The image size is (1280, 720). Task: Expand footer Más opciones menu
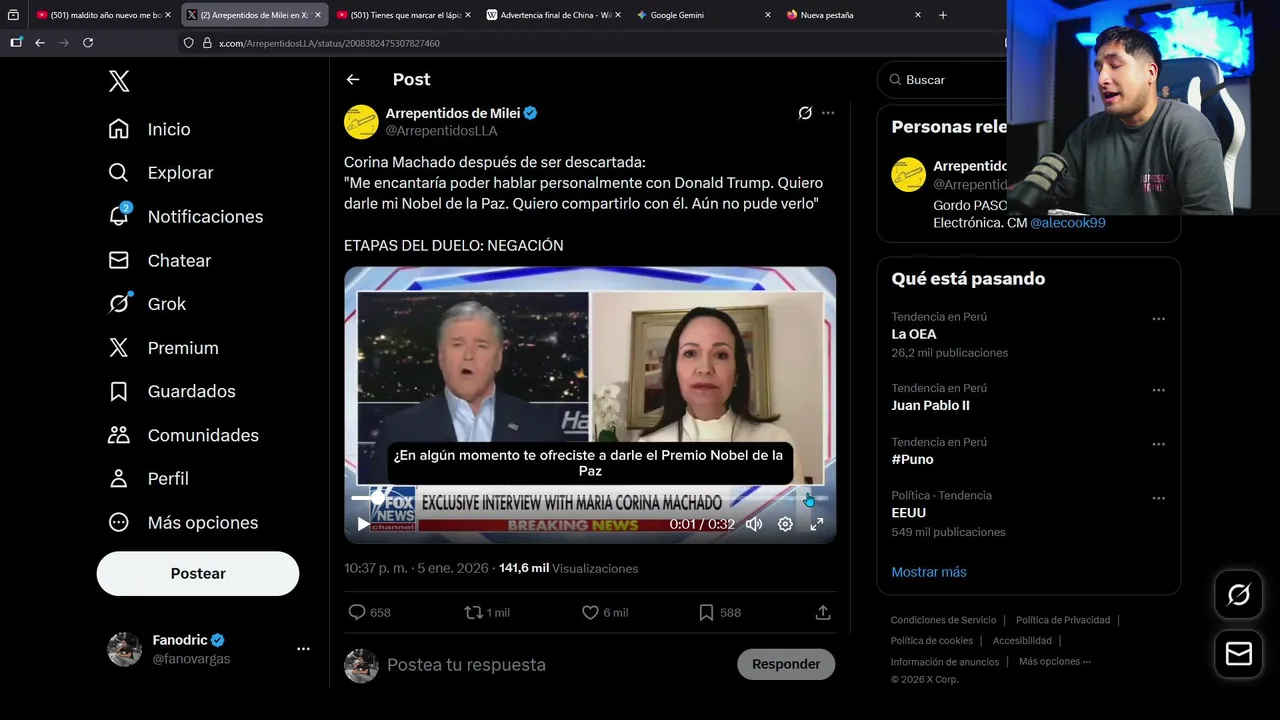click(1054, 662)
